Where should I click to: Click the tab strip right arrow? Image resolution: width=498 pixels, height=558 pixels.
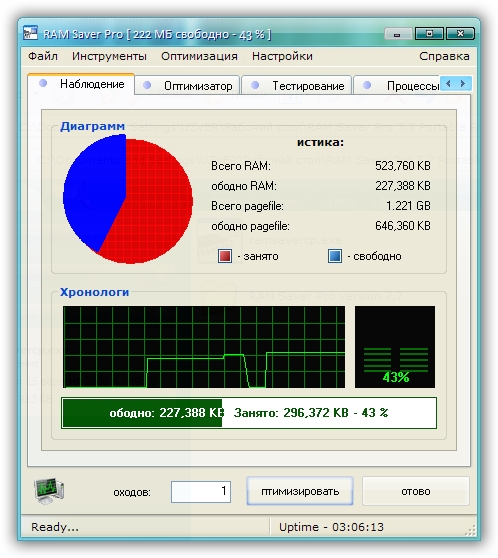tap(463, 84)
